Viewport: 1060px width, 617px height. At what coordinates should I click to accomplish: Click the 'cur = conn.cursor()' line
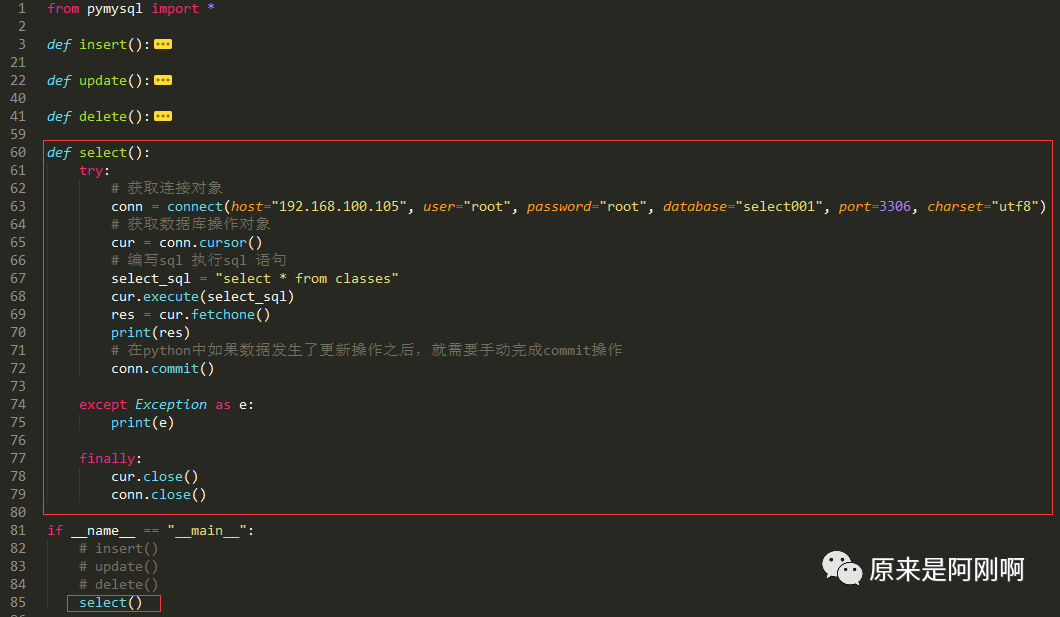[x=187, y=243]
